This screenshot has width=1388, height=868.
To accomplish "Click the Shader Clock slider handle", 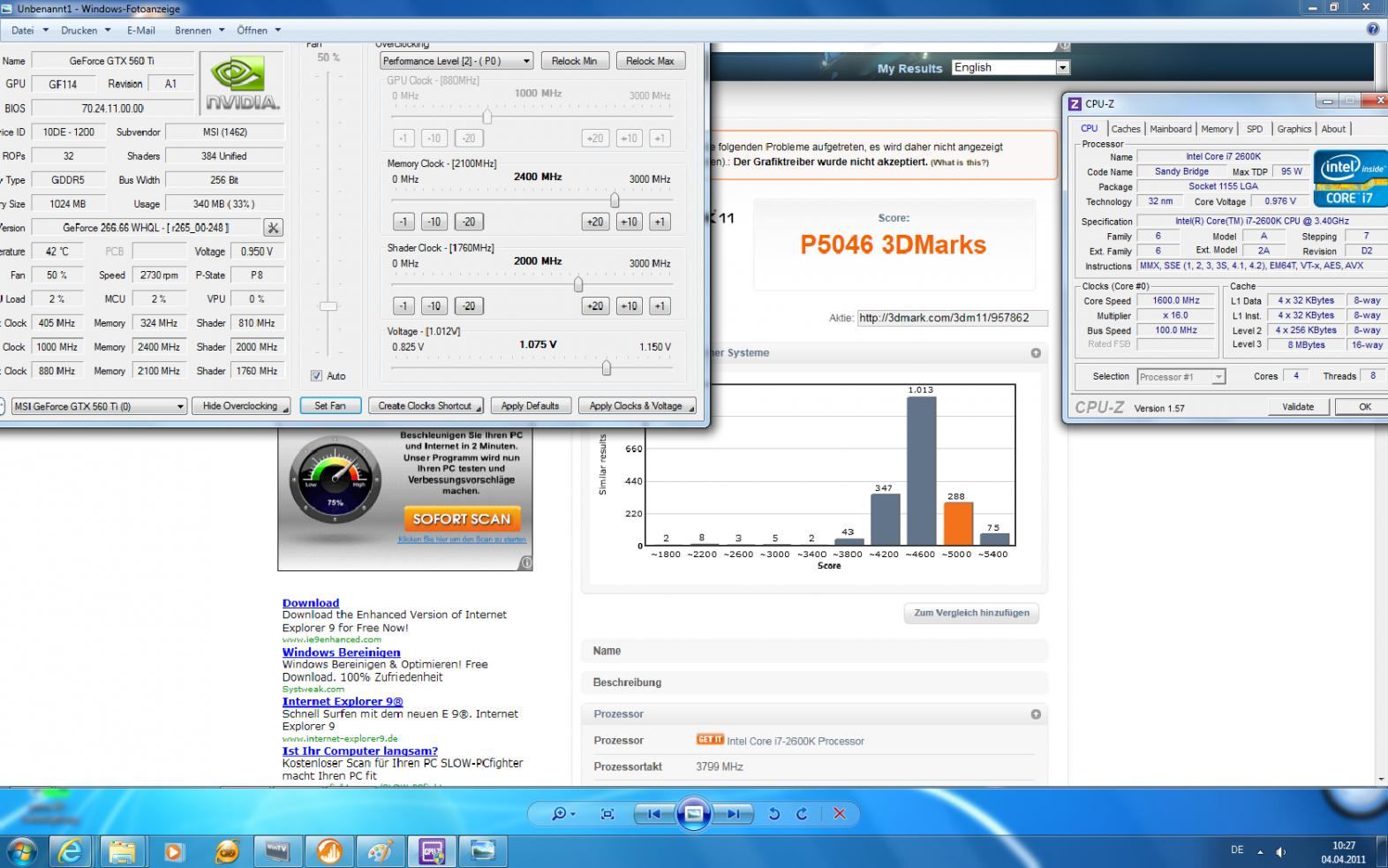I will (x=578, y=284).
